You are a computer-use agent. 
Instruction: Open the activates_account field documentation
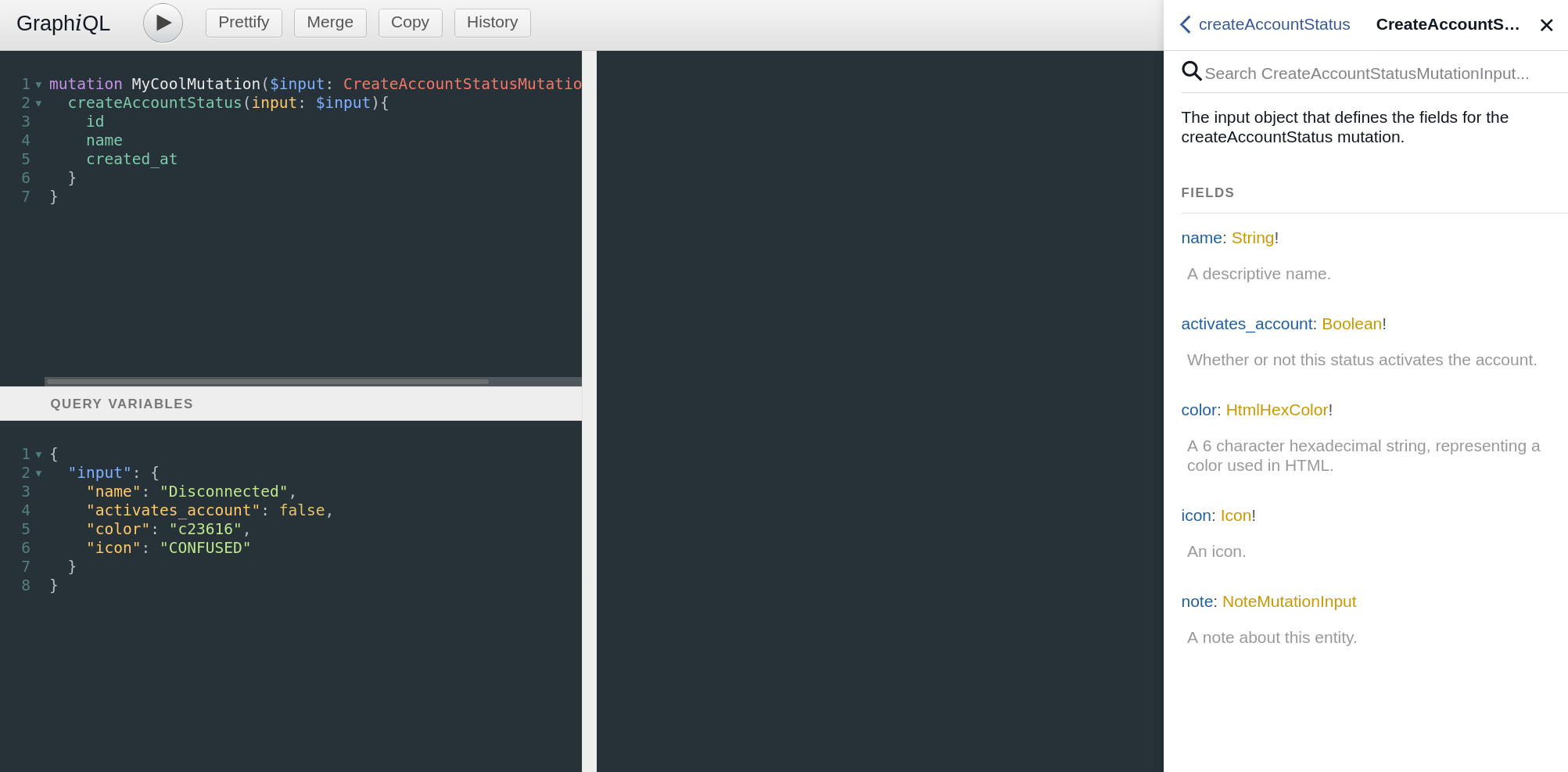tap(1247, 324)
